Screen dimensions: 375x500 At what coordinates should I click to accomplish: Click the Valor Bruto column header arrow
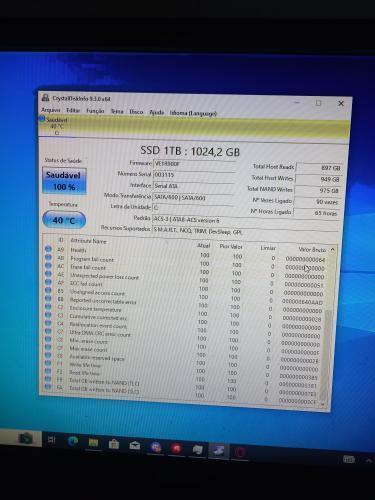[332, 249]
